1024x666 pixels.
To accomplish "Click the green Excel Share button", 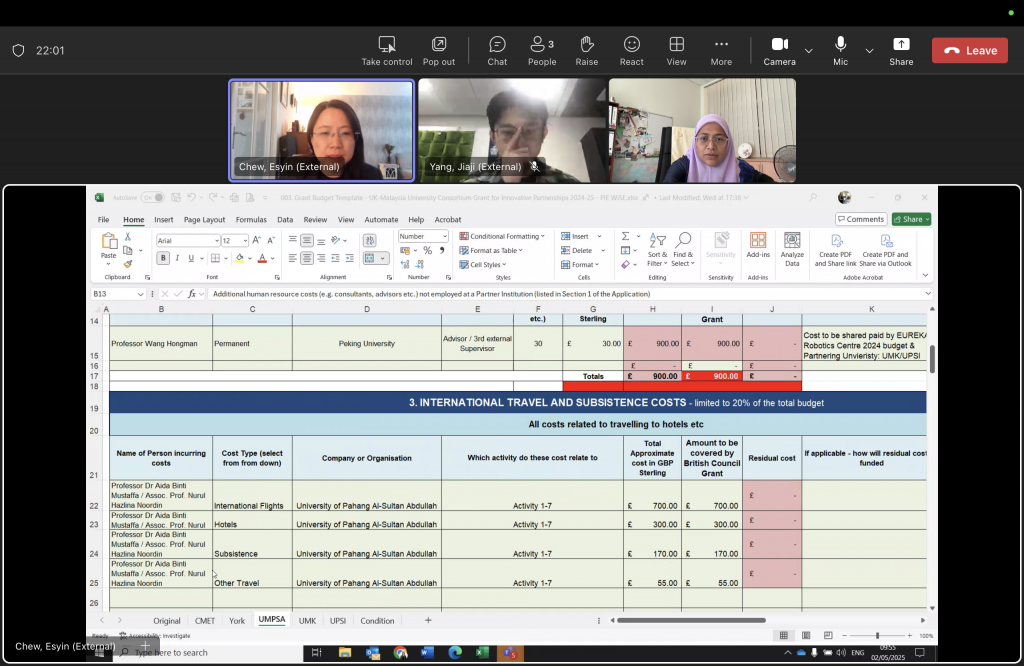I will tap(911, 219).
